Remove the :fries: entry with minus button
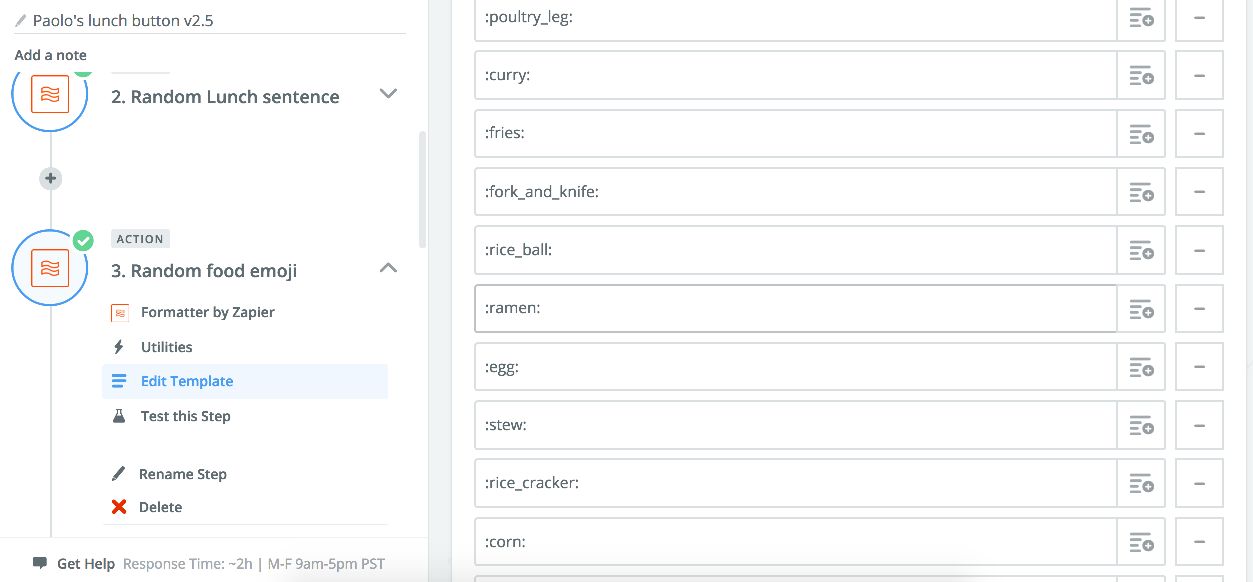 point(1199,134)
